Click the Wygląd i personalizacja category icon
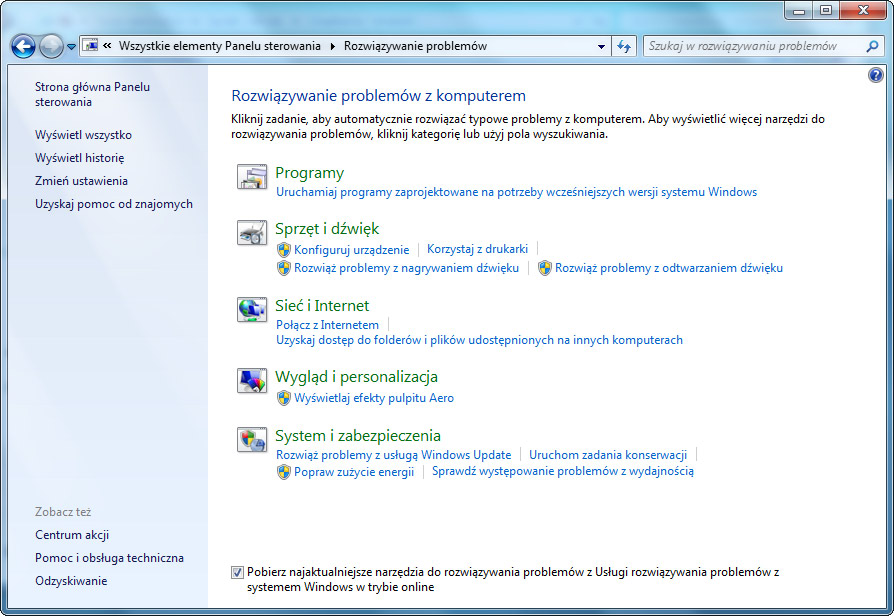This screenshot has height=616, width=894. coord(251,380)
